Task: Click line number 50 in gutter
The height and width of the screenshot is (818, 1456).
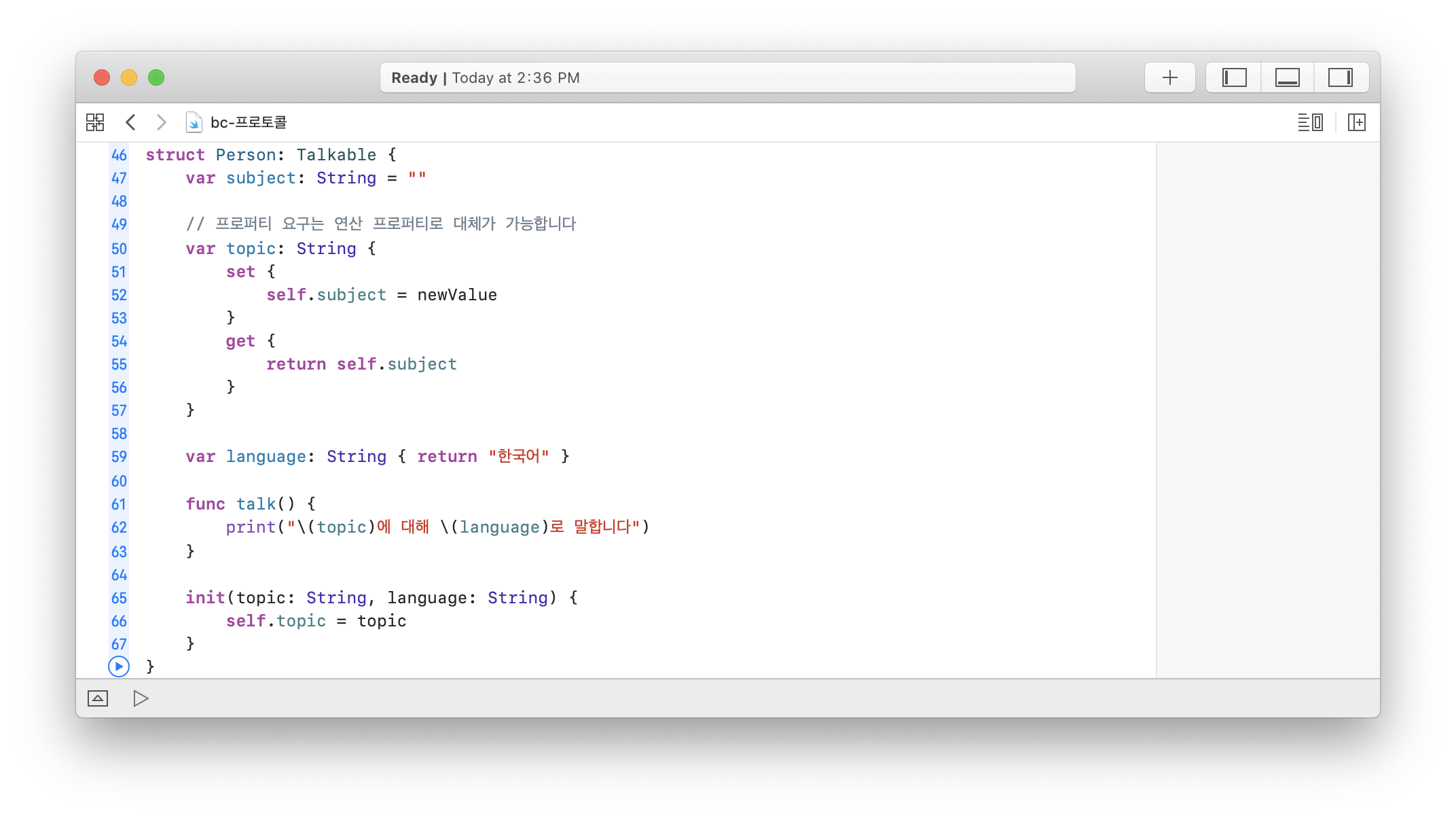Action: click(119, 249)
